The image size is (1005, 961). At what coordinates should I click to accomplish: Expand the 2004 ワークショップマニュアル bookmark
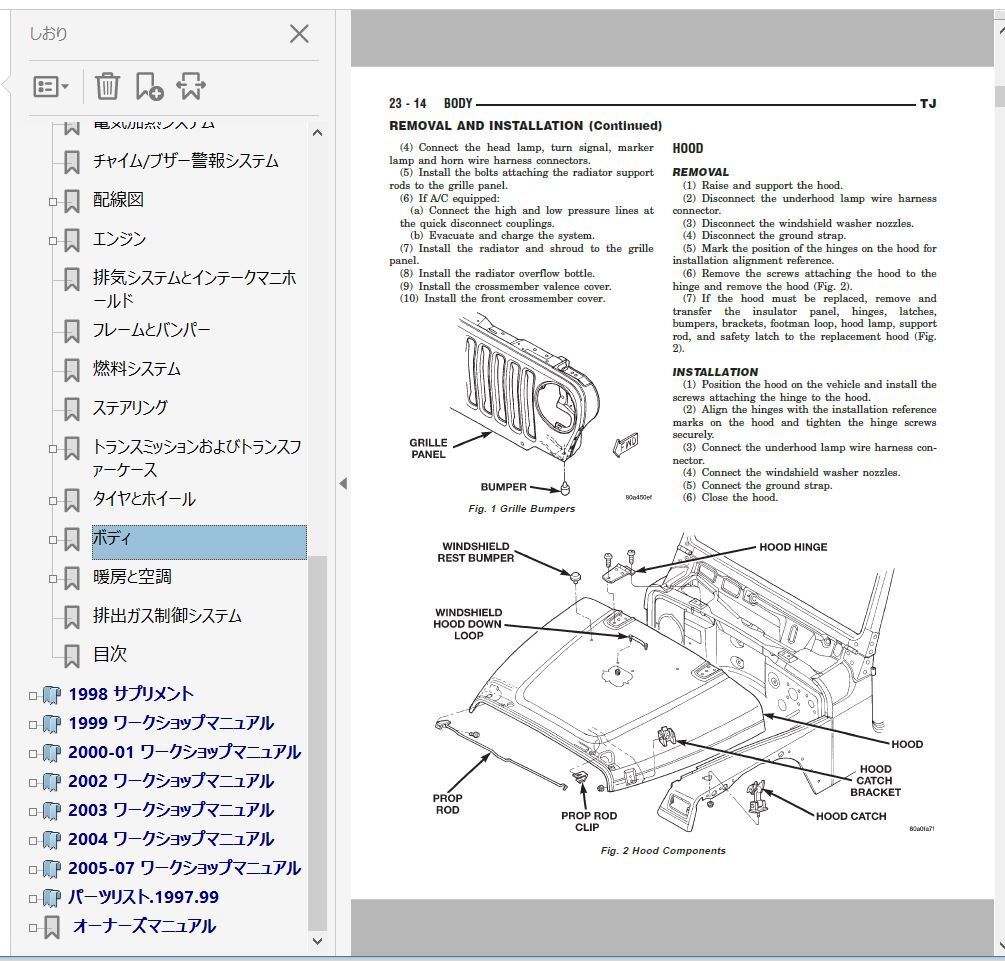(x=33, y=840)
